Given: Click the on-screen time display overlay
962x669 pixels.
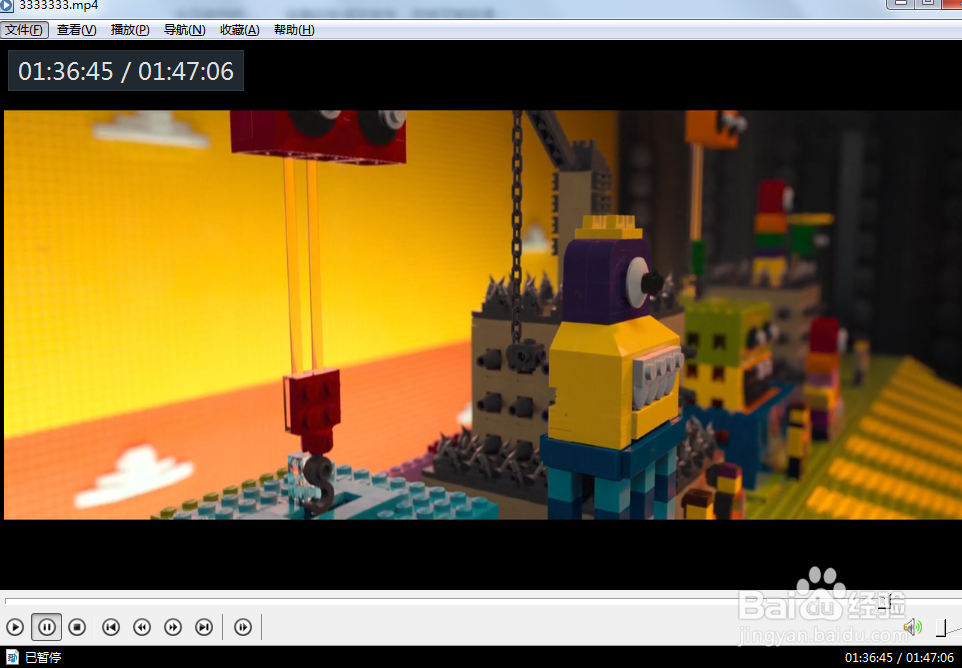Looking at the screenshot, I should [126, 71].
